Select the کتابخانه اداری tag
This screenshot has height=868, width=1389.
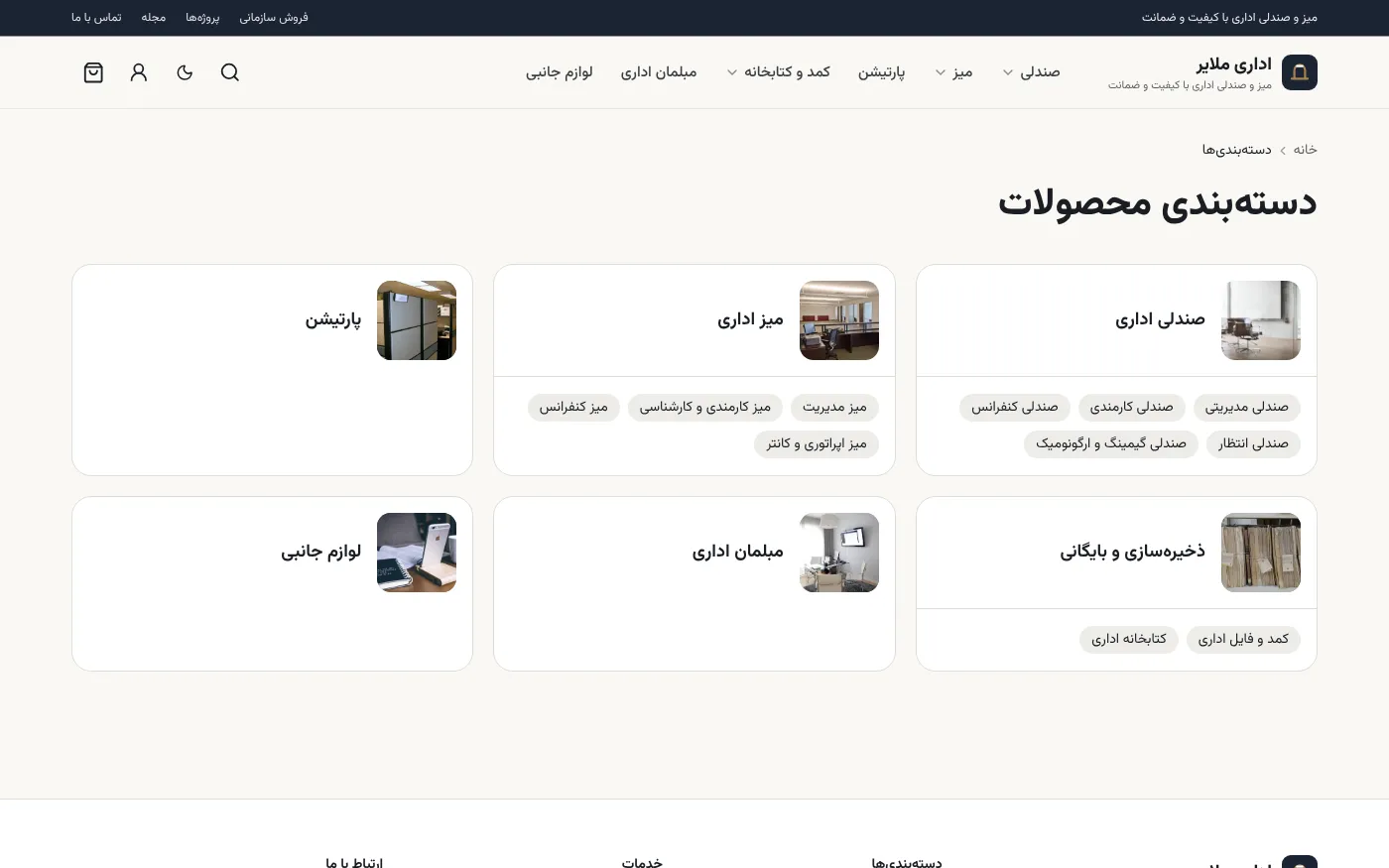click(x=1129, y=639)
